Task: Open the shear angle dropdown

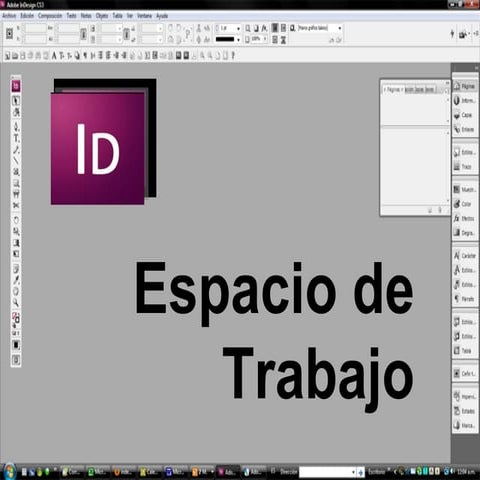Action: coord(160,40)
